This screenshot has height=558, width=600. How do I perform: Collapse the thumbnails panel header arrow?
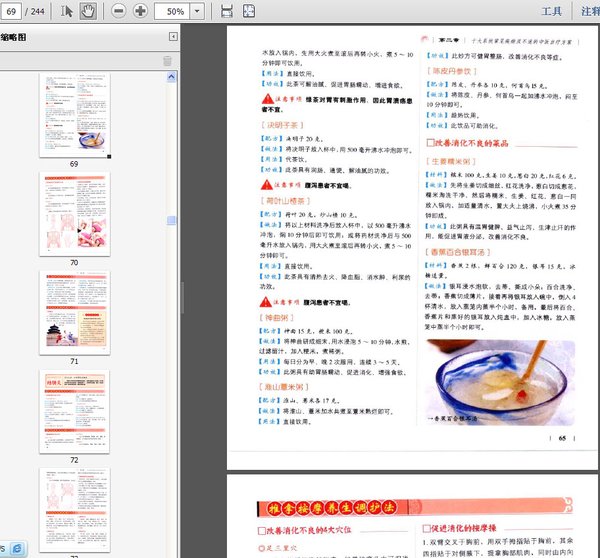pos(170,36)
